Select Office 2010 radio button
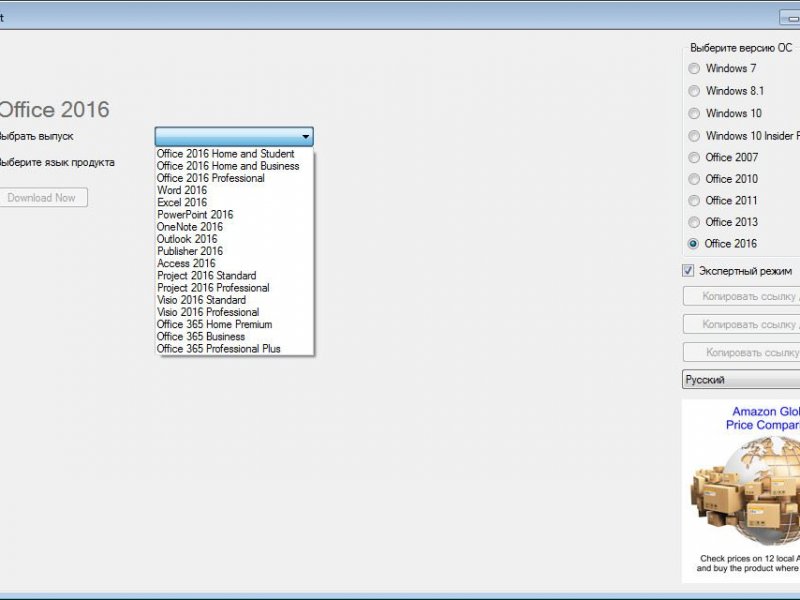 tap(694, 179)
